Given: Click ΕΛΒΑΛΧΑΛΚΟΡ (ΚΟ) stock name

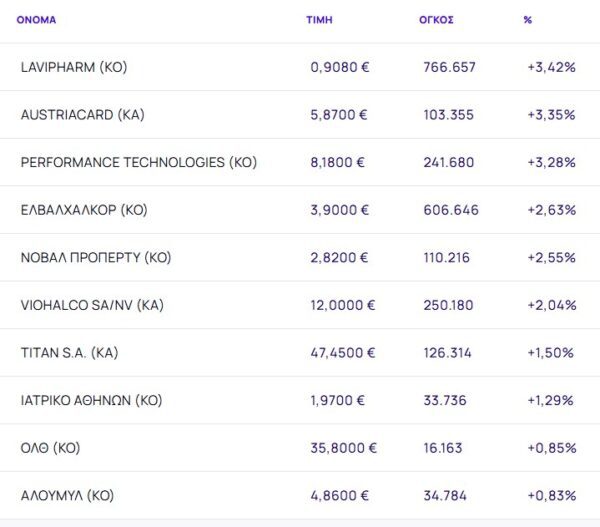Looking at the screenshot, I should 84,210.
